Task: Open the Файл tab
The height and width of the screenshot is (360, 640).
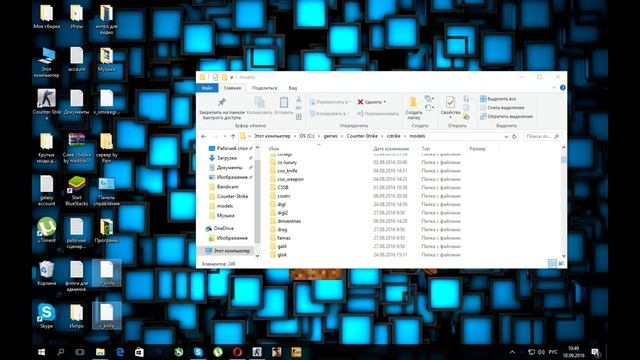Action: click(207, 88)
